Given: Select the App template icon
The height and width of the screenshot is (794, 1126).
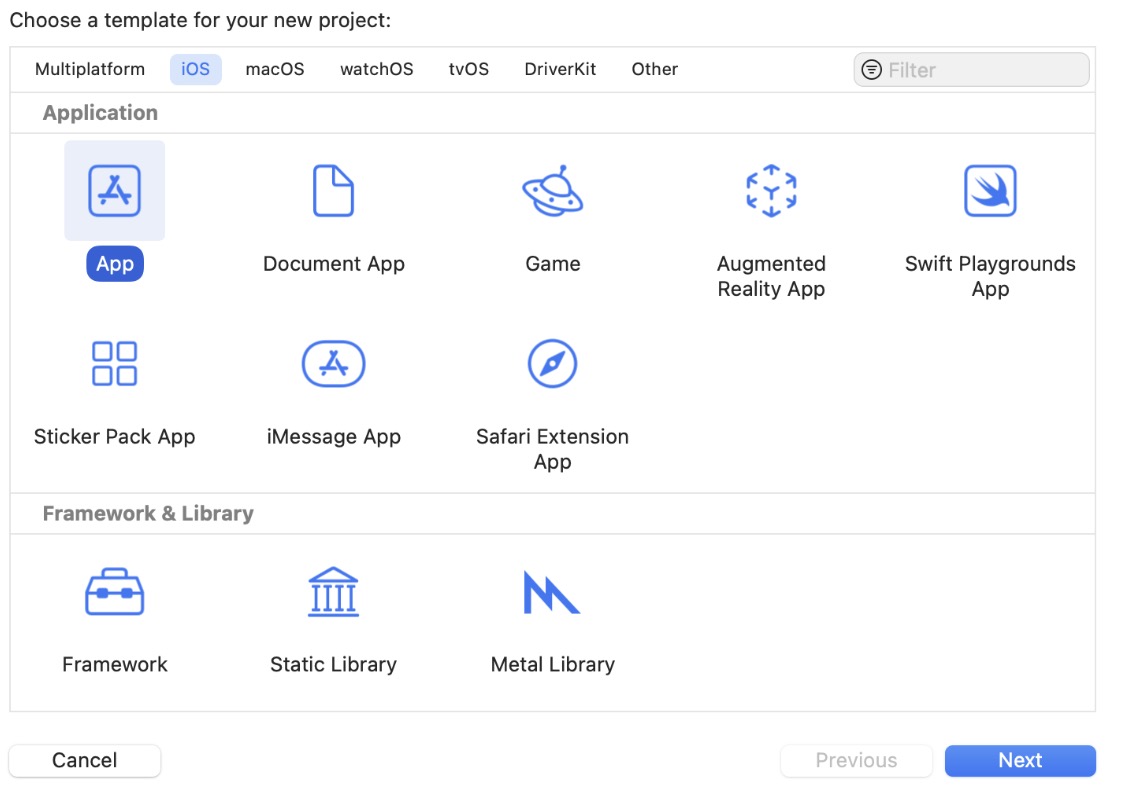Looking at the screenshot, I should (114, 191).
